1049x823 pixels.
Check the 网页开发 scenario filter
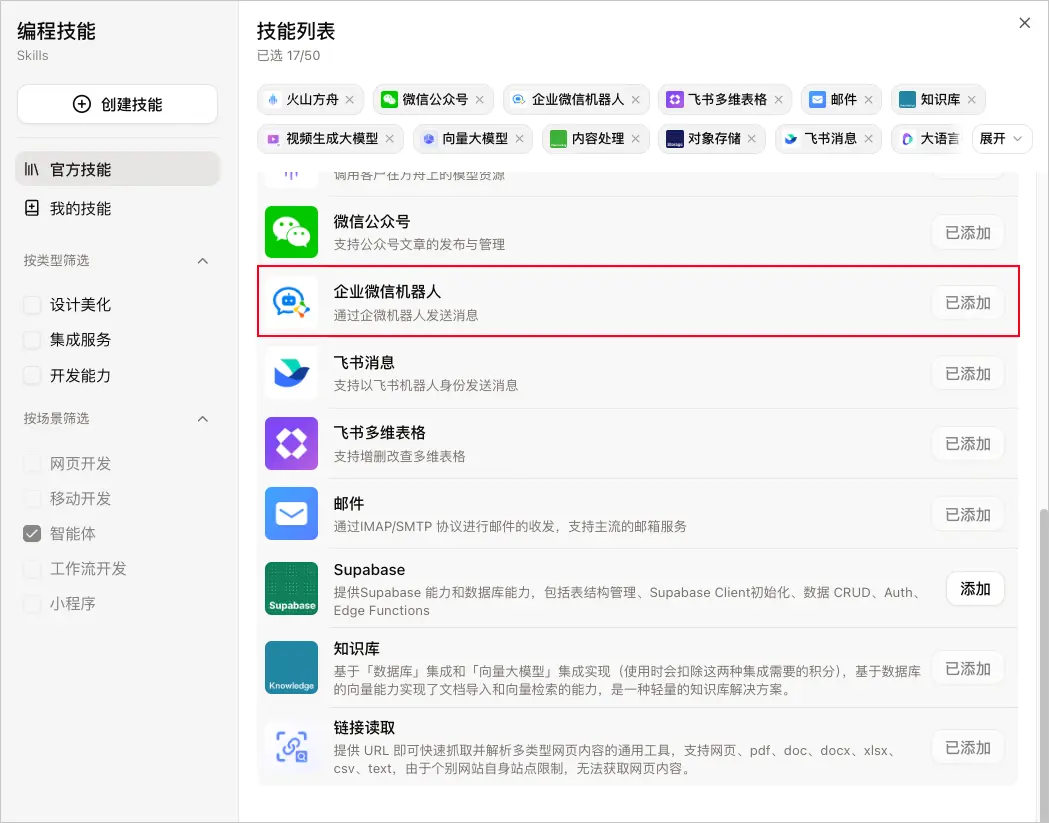click(x=32, y=463)
